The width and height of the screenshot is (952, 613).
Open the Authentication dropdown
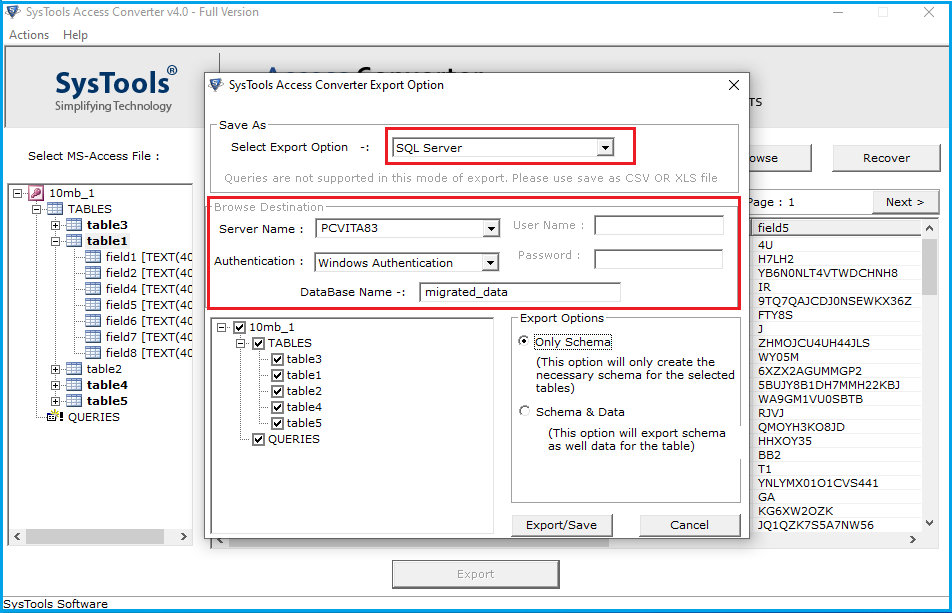pyautogui.click(x=490, y=263)
